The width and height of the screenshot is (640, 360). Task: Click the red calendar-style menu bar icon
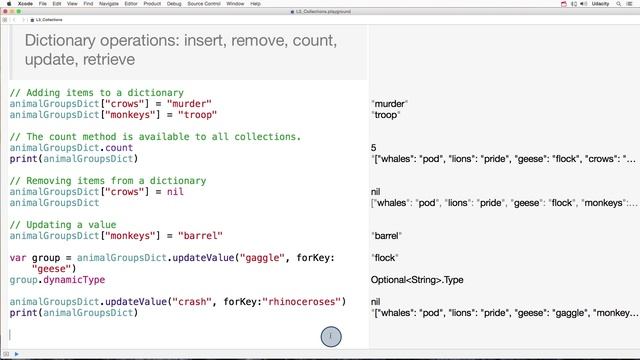[564, 4]
